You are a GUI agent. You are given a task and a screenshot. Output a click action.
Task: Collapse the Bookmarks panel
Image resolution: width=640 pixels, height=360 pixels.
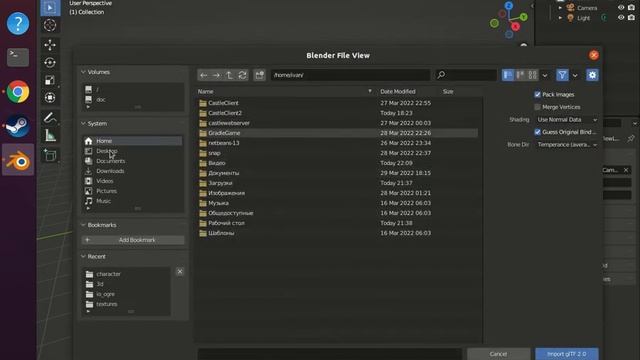(83, 225)
